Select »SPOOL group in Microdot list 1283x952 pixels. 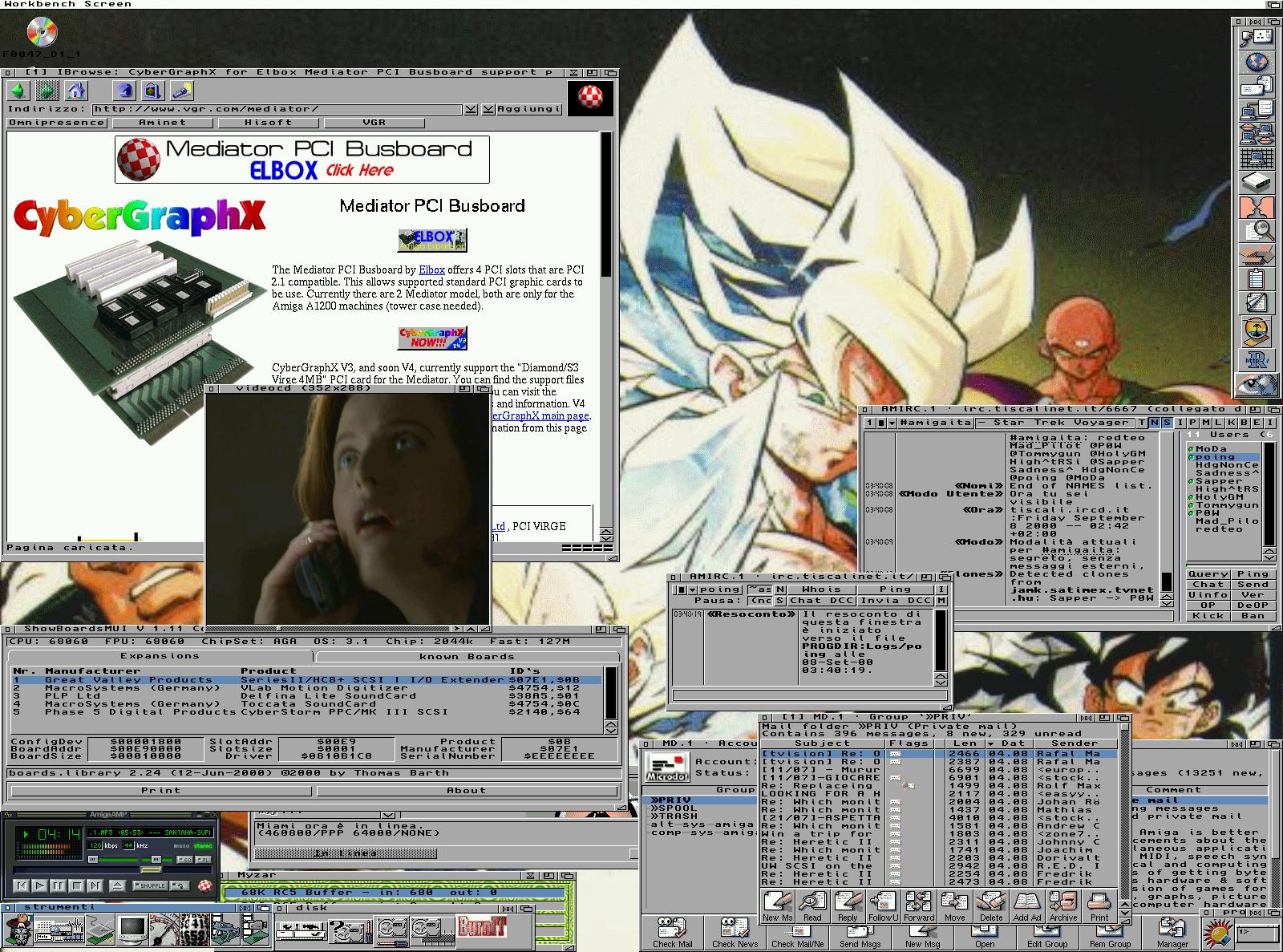point(674,808)
